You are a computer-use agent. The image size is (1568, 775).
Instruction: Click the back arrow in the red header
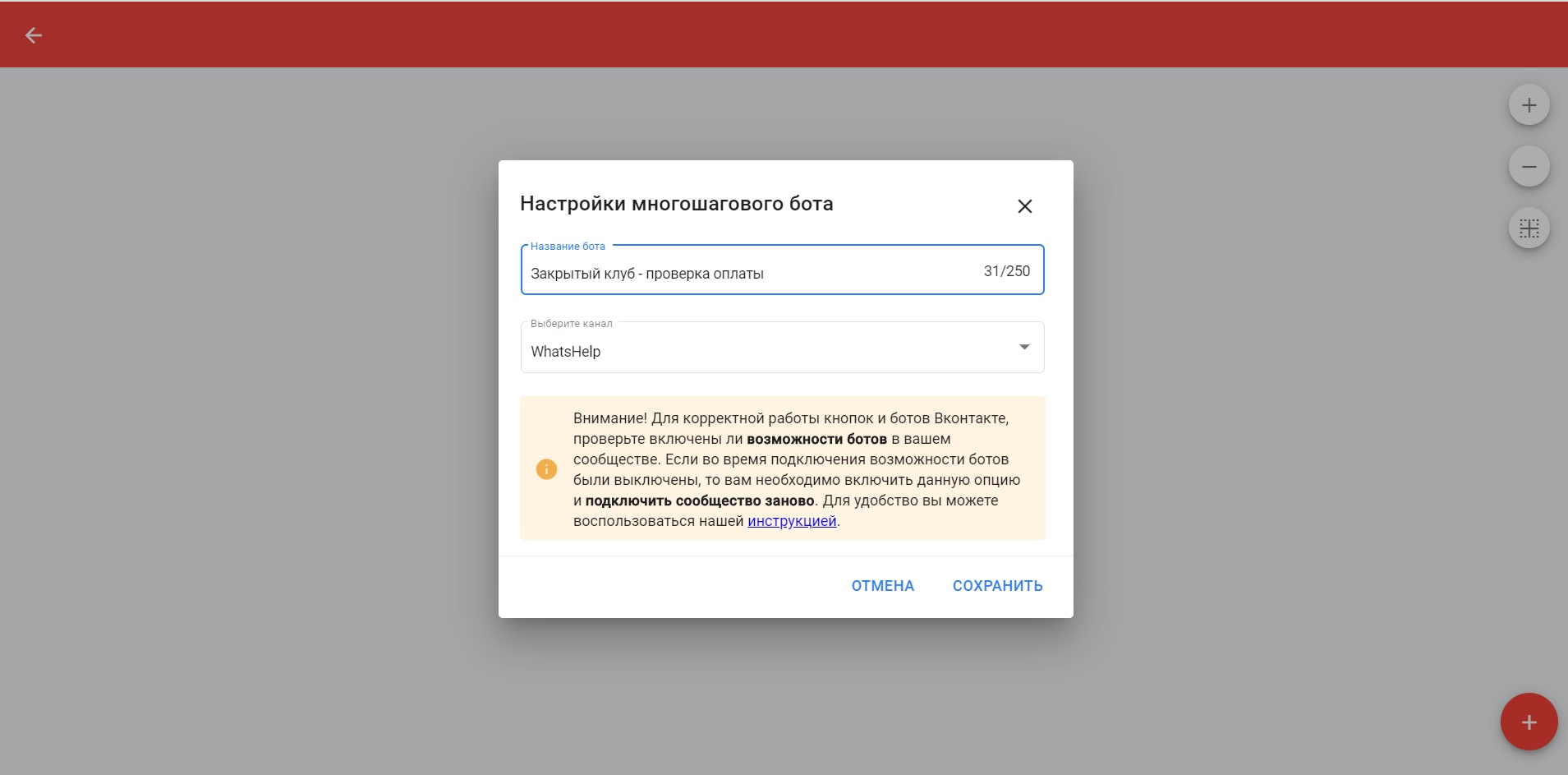(x=34, y=35)
